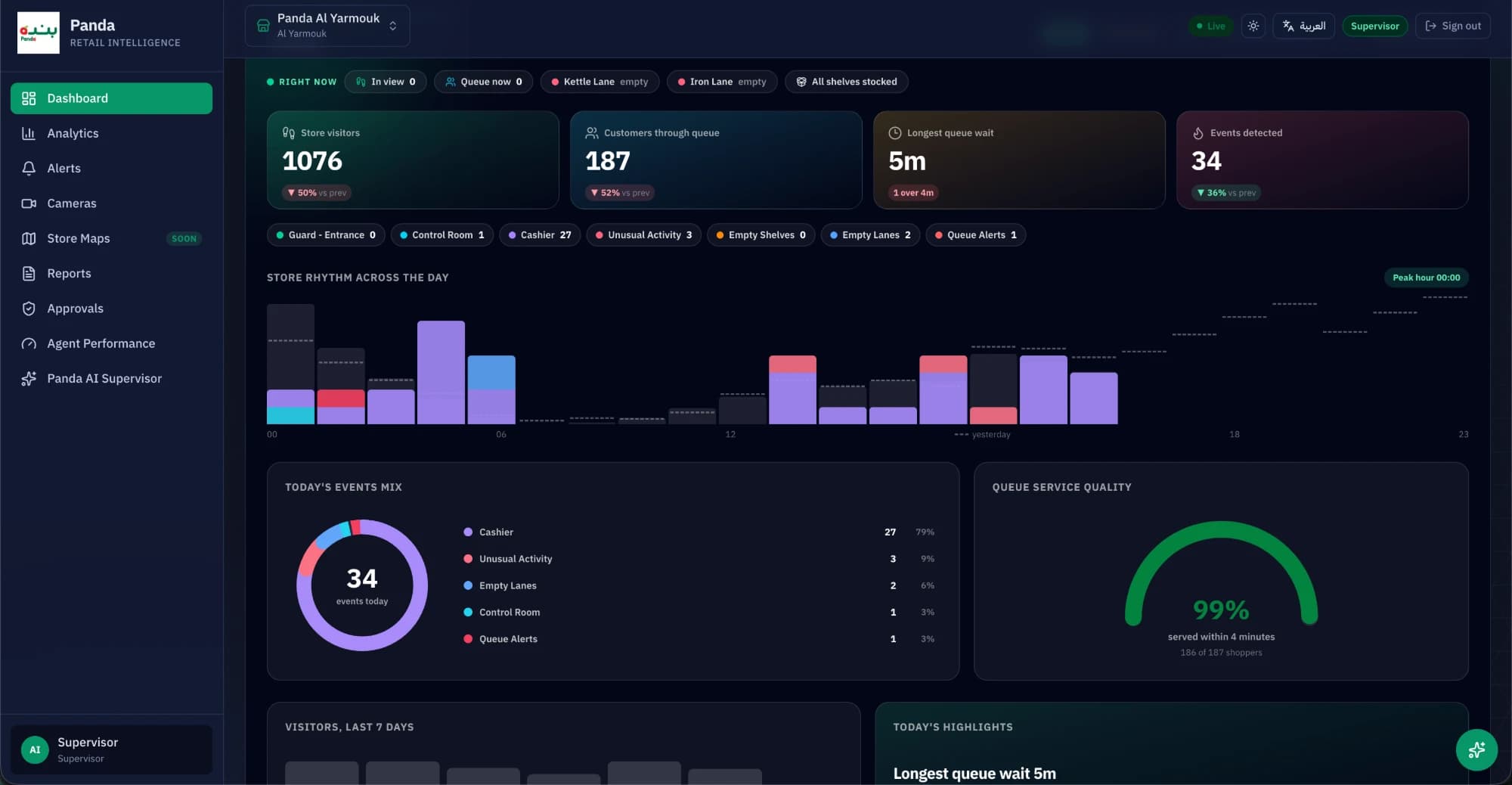Click the people icon on Customers through queue
1512x785 pixels.
(x=592, y=132)
